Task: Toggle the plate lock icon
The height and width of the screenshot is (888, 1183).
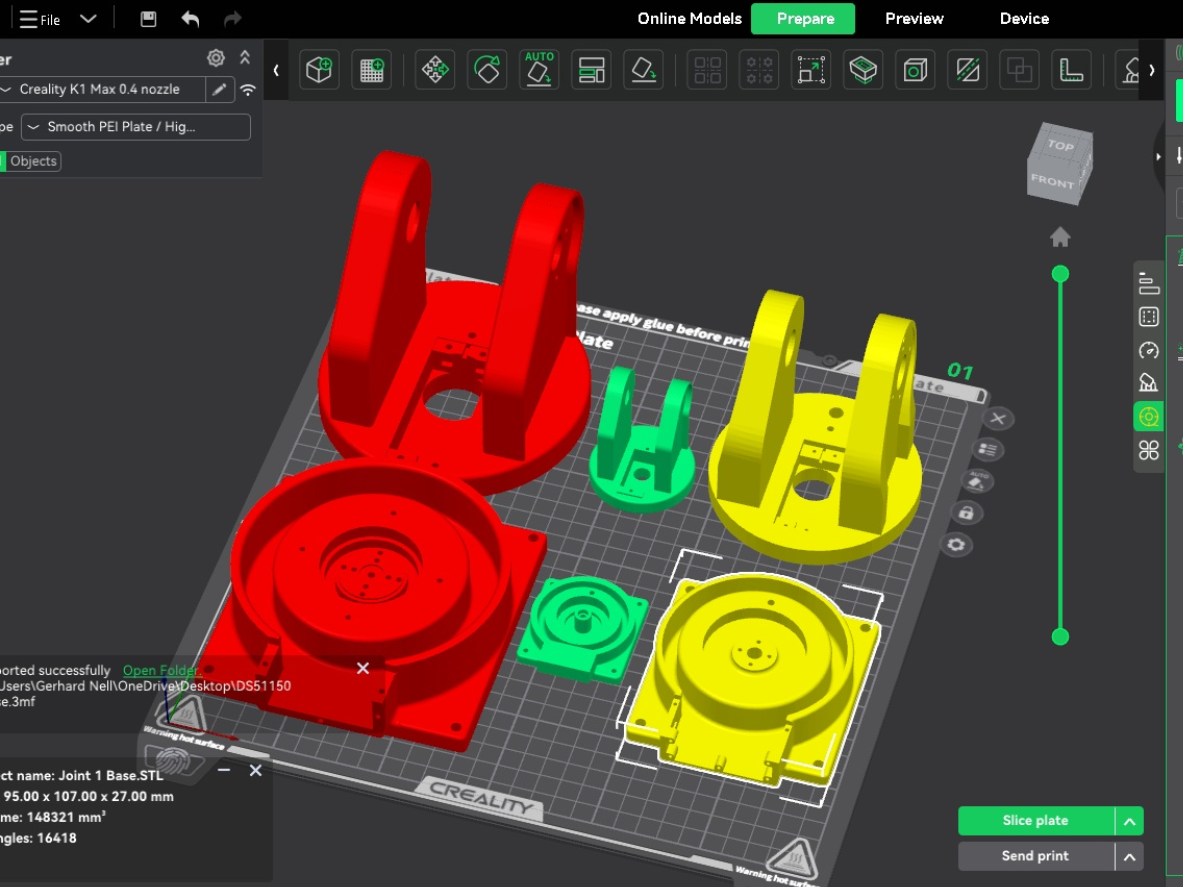Action: coord(966,513)
